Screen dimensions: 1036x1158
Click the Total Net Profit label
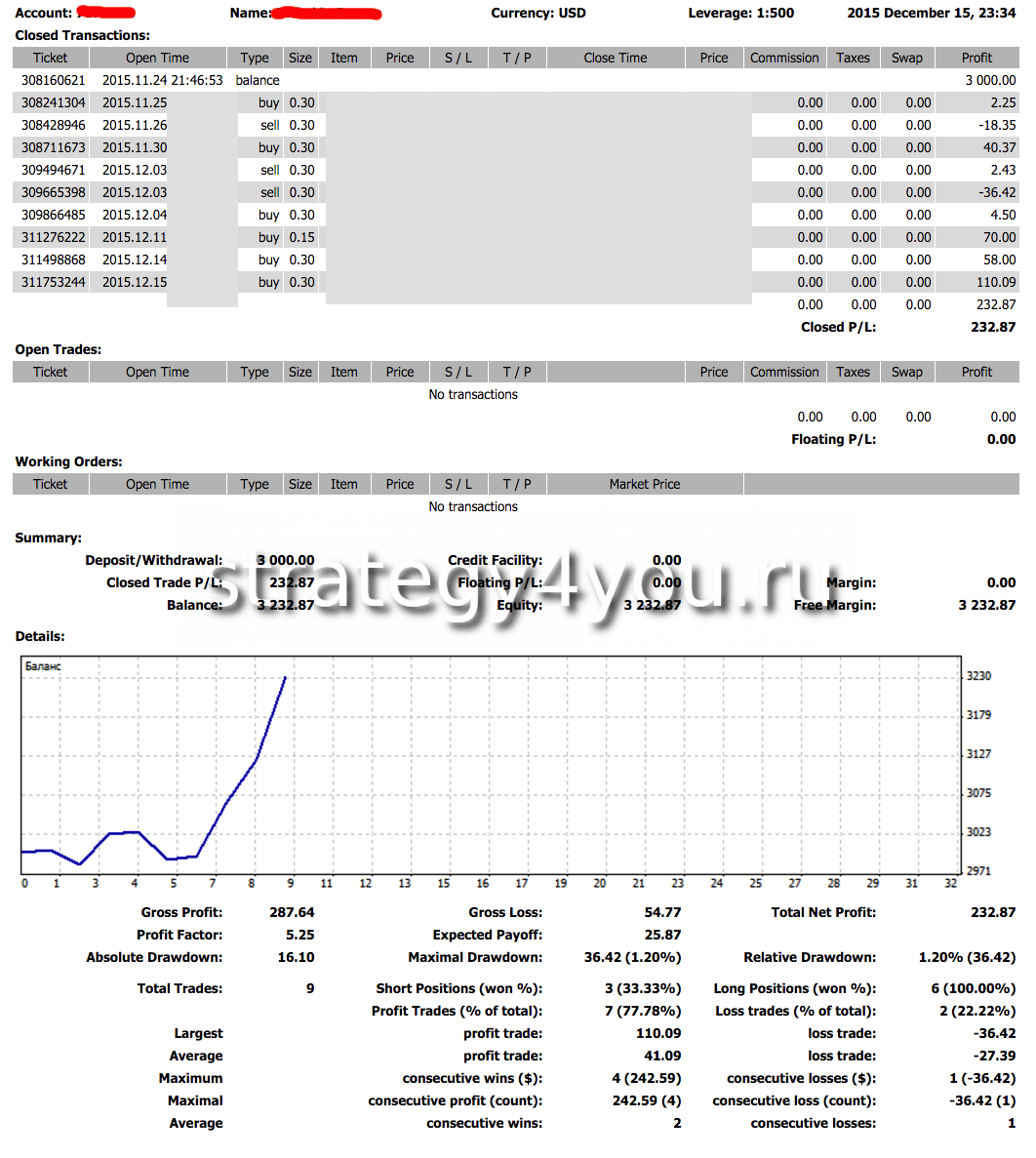pos(823,912)
